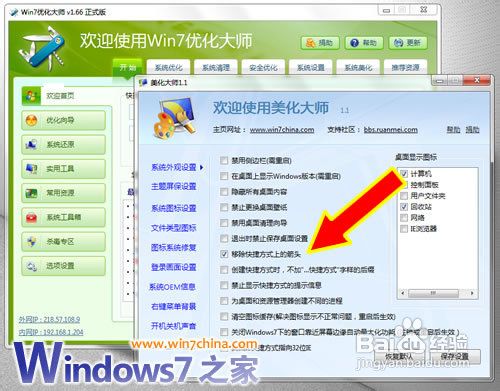Click the 保存设置 button
Viewport: 500px width, 391px height.
point(455,357)
